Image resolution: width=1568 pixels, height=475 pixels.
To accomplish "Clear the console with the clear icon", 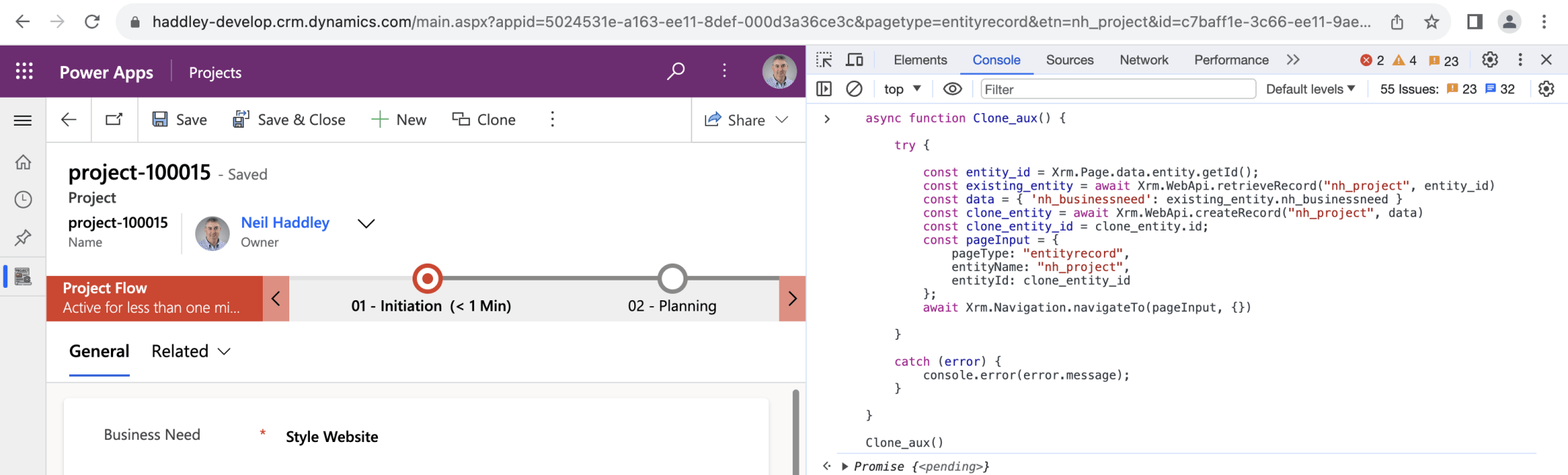I will 854,89.
